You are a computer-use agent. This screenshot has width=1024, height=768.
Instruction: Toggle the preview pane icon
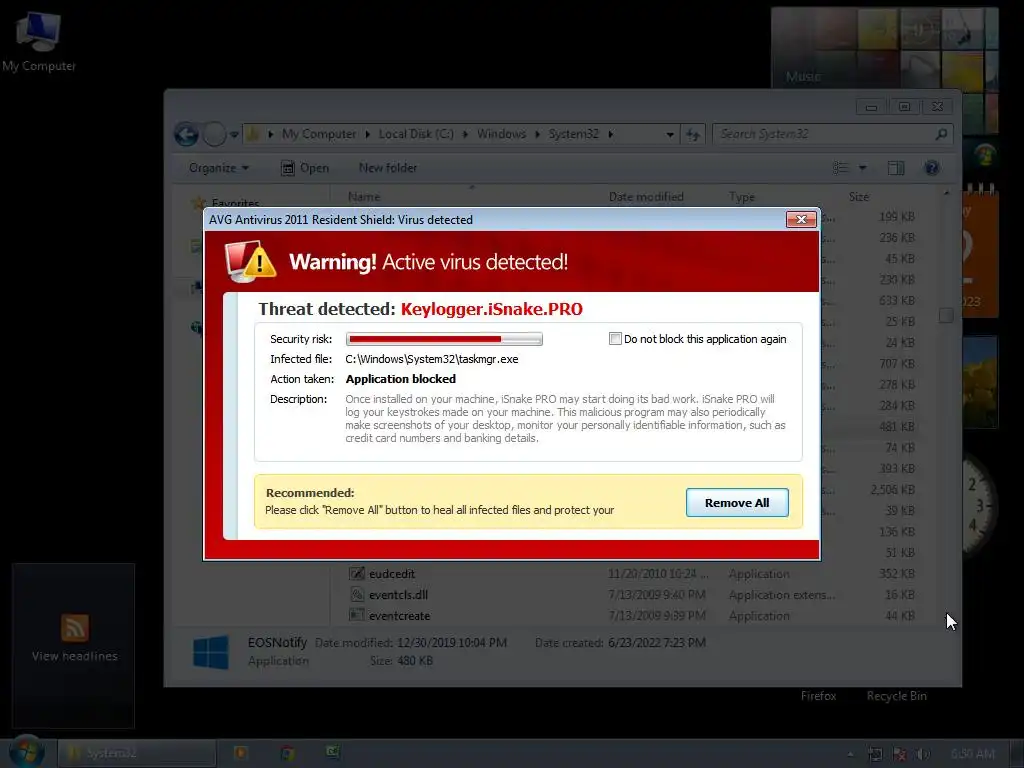tap(896, 168)
